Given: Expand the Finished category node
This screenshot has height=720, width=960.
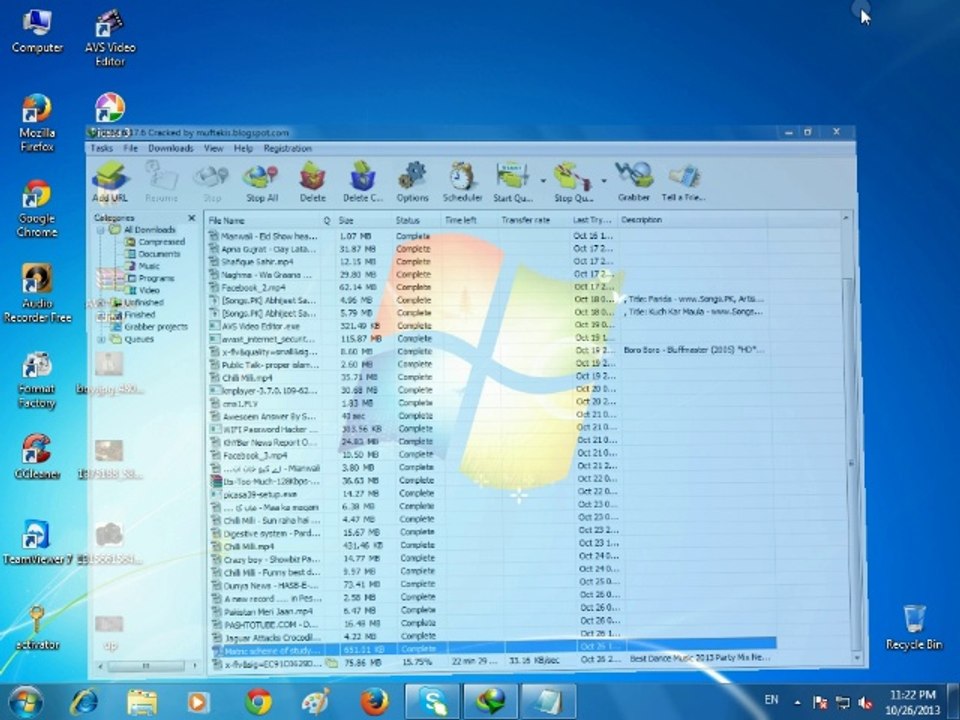Looking at the screenshot, I should coord(101,315).
